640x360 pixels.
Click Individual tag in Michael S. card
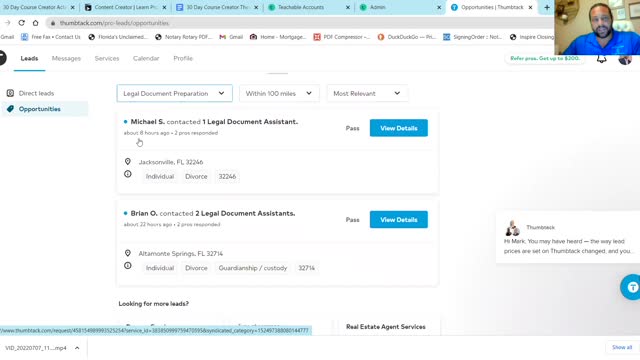(x=160, y=177)
